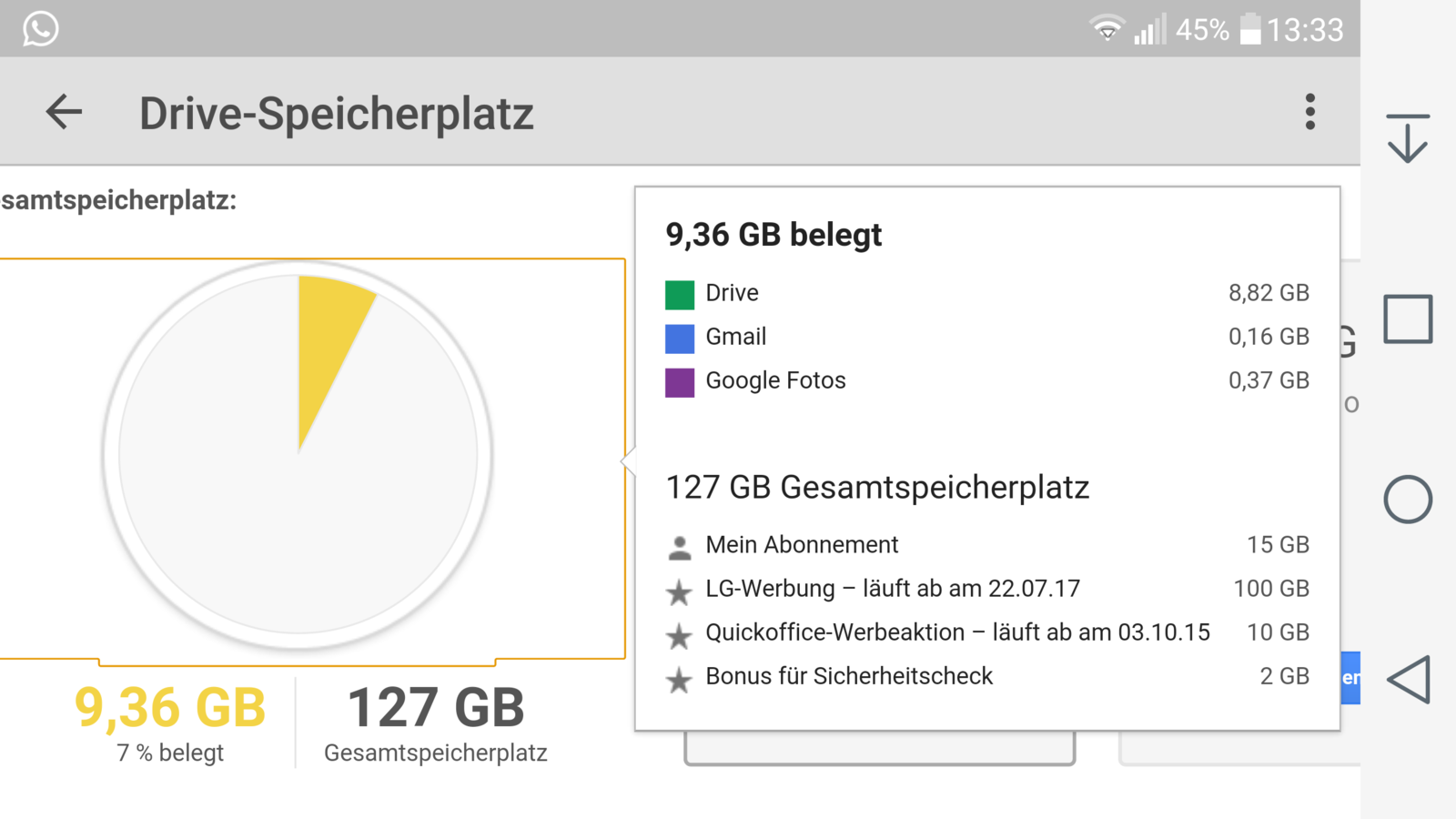Click the blue Gmail color swatch

pyautogui.click(x=680, y=339)
